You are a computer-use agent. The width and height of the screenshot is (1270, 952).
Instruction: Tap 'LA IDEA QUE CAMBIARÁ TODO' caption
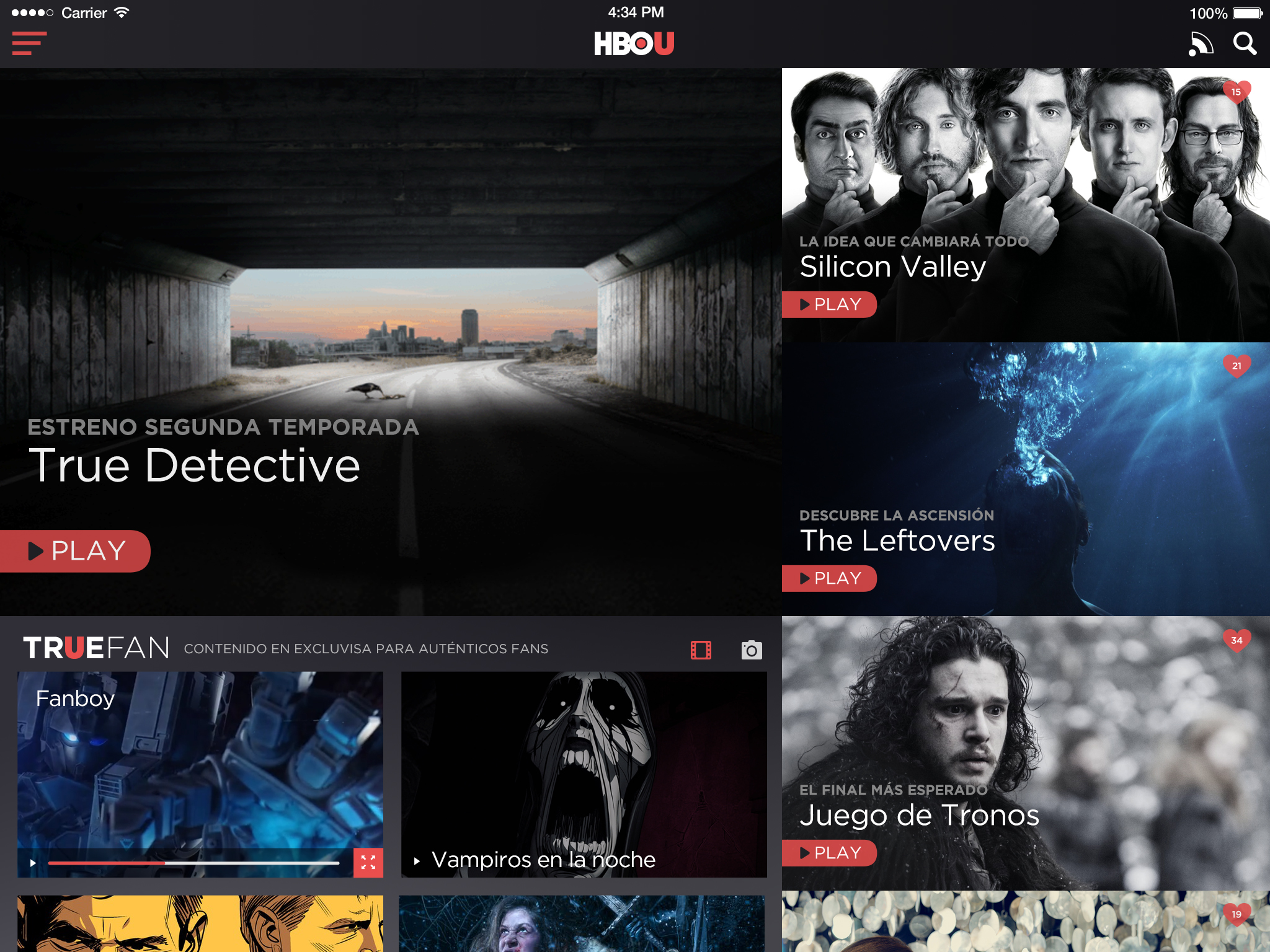pos(914,242)
